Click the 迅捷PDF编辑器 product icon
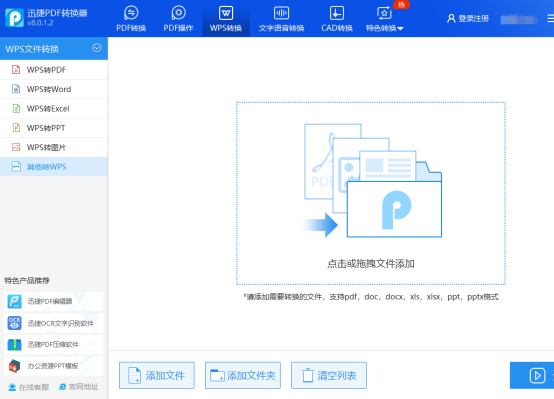Viewport: 554px width, 399px height. pos(14,301)
